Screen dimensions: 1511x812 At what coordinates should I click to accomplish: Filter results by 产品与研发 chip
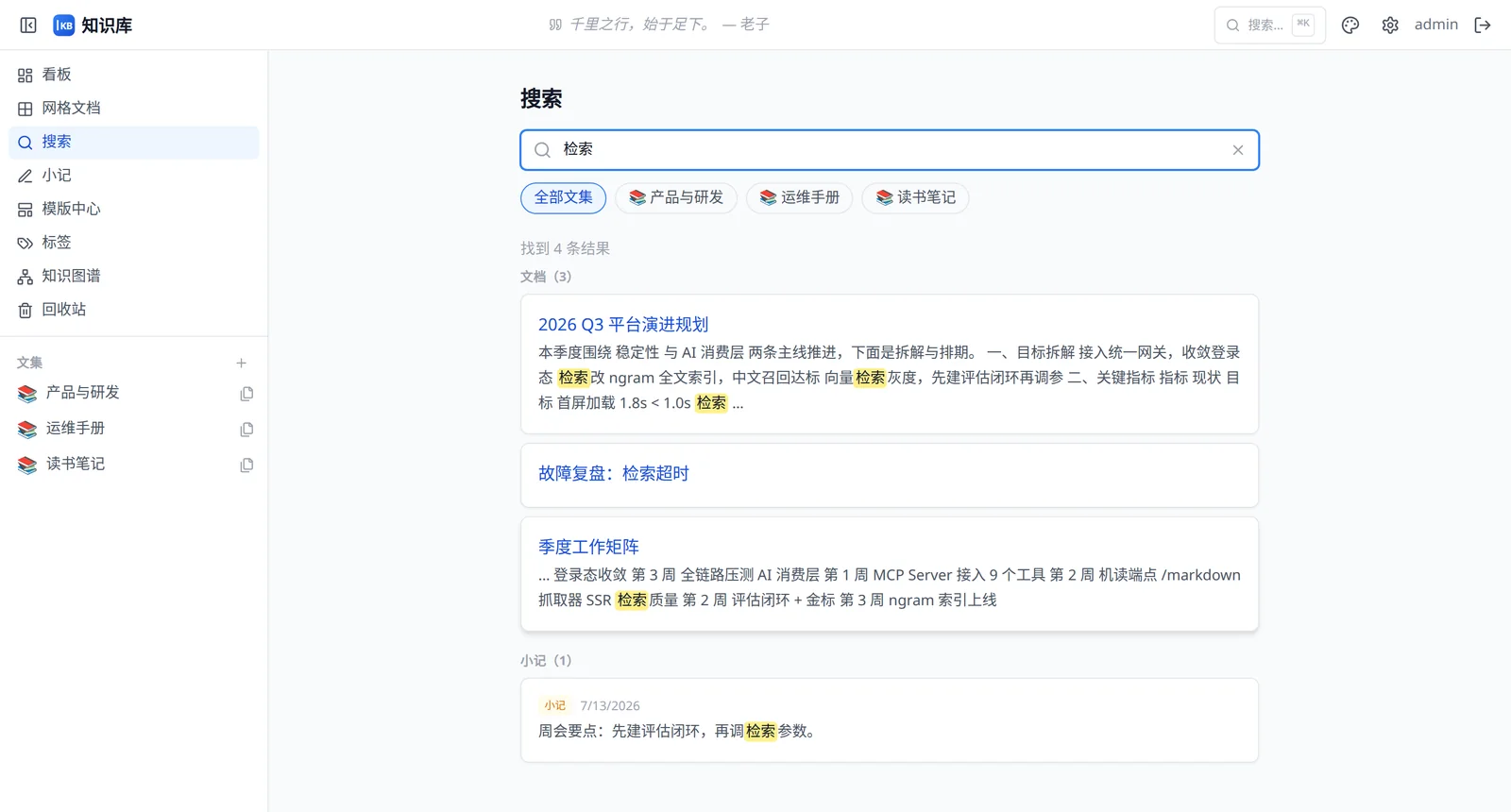(676, 197)
